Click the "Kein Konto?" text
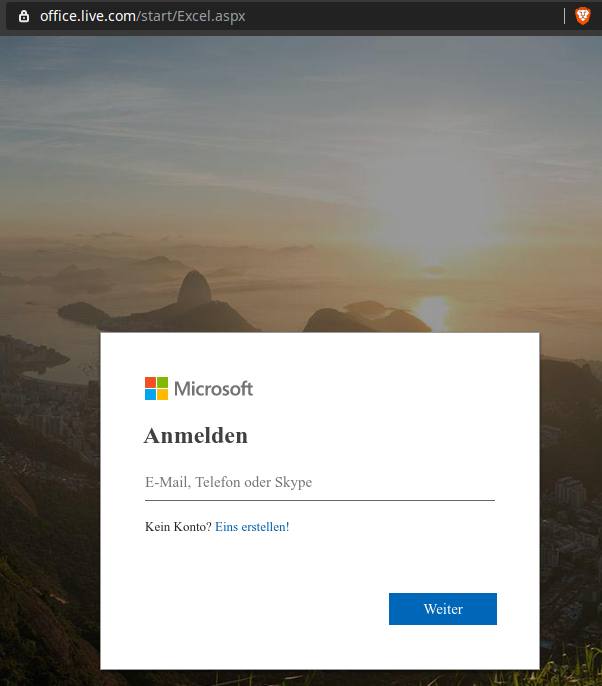 coord(178,527)
